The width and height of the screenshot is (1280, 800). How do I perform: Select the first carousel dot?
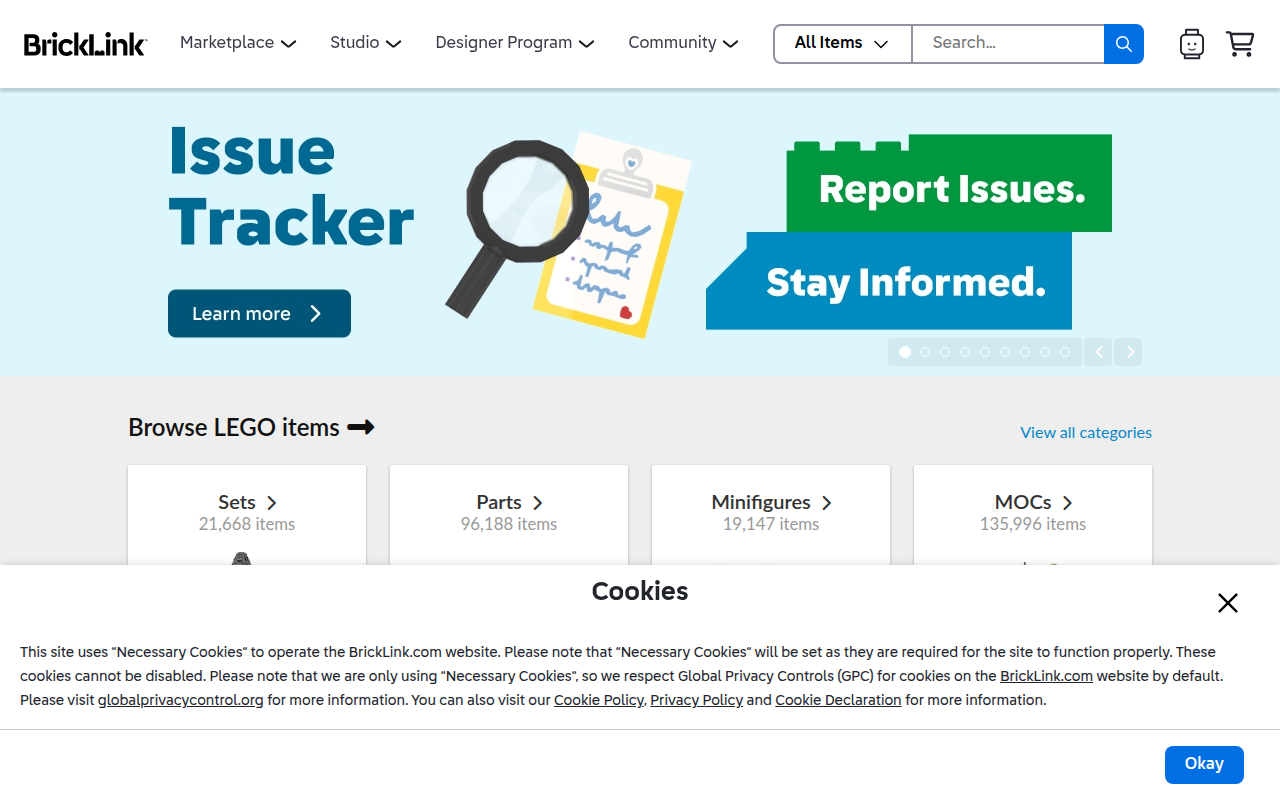click(x=905, y=352)
